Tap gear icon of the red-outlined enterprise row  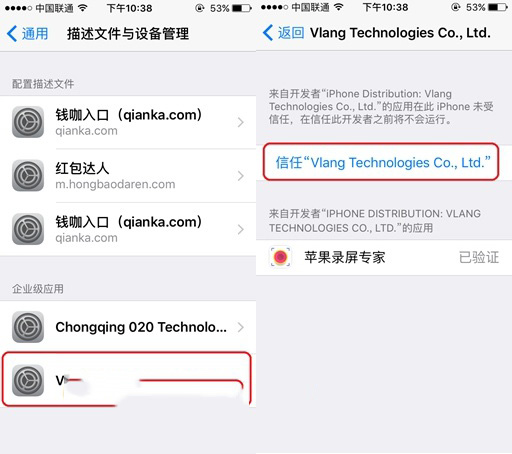(x=28, y=380)
